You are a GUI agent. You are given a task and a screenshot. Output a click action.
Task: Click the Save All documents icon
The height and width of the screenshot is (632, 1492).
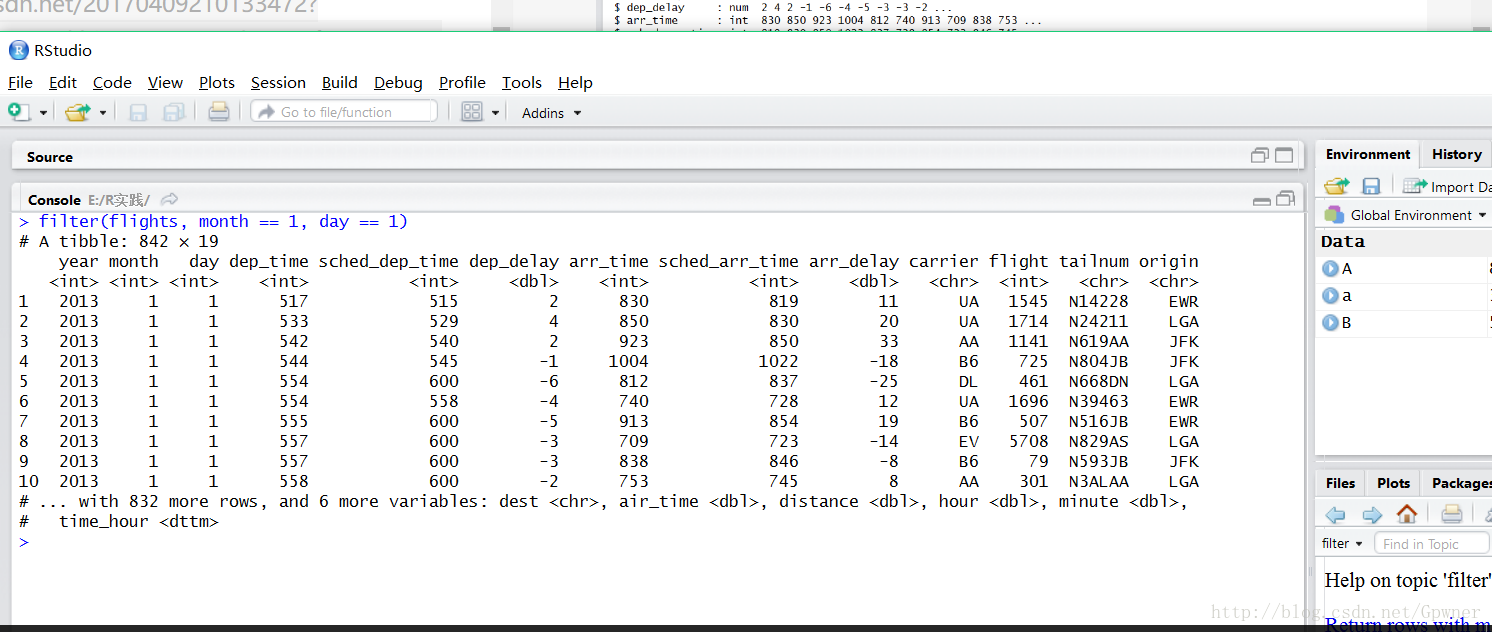(x=173, y=112)
